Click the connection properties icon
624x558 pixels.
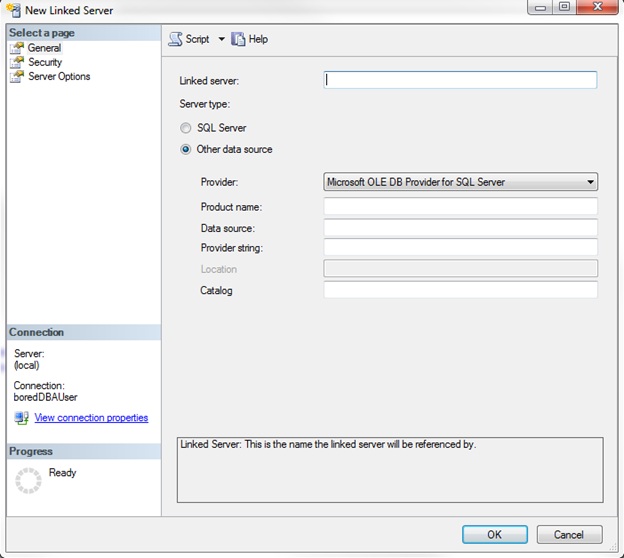point(22,418)
